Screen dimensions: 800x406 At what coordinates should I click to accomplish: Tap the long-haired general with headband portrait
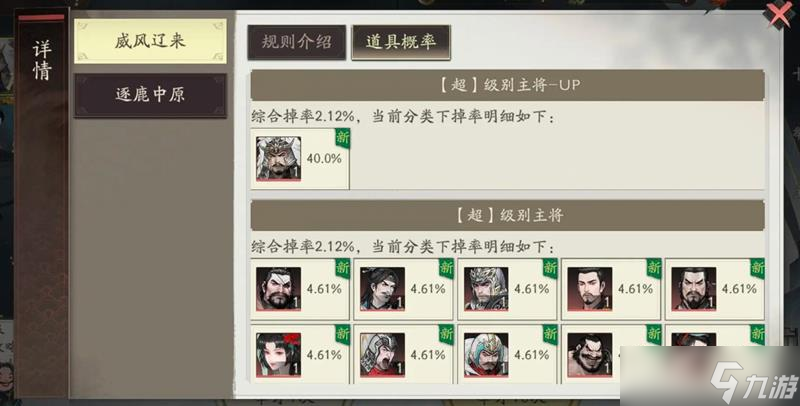[x=382, y=289]
